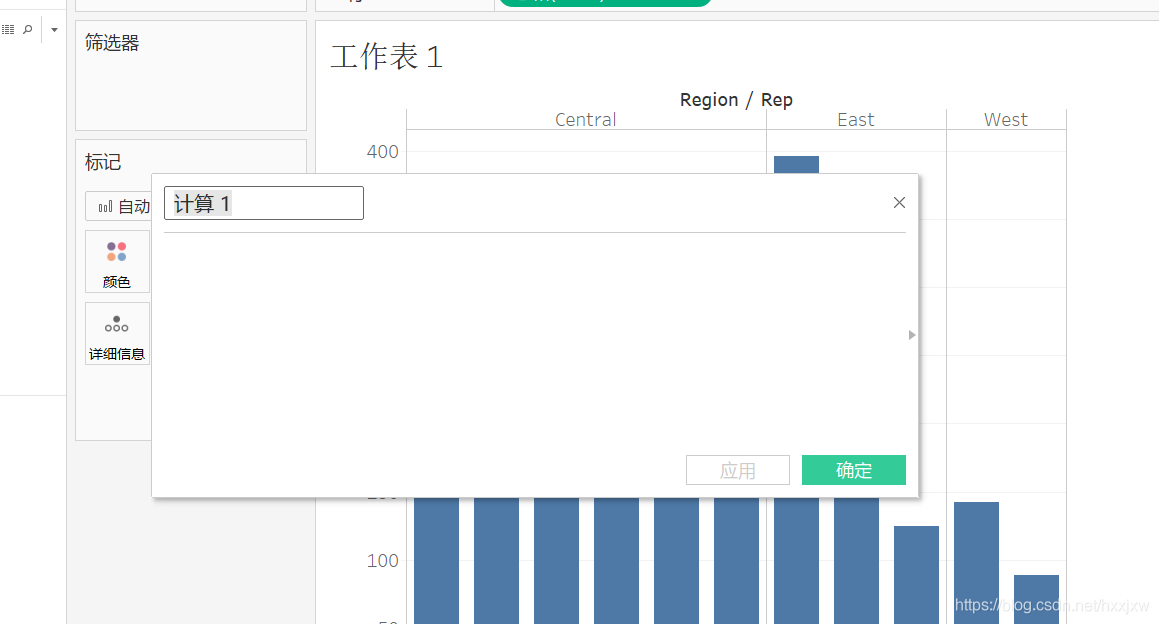The height and width of the screenshot is (624, 1159).
Task: Select the Central region header
Action: coord(585,120)
